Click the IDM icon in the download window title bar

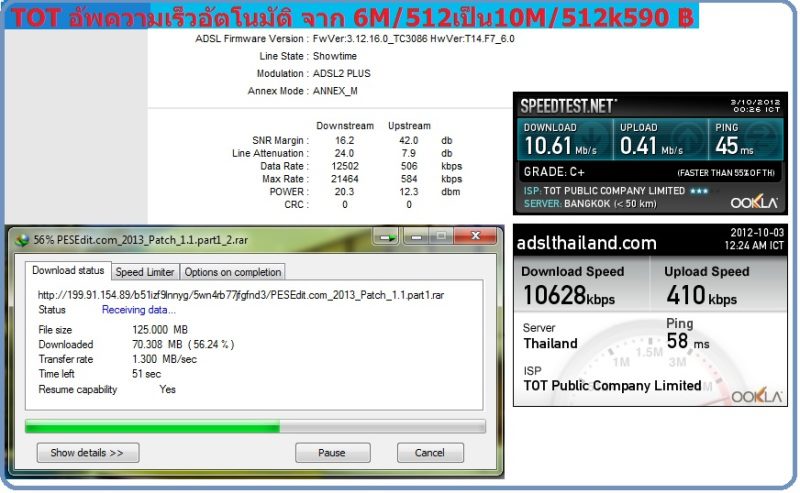[x=22, y=240]
